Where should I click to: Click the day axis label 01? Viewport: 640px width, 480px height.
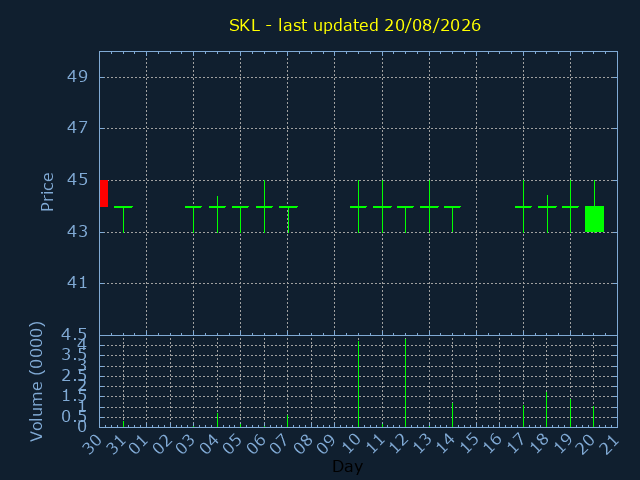point(139,444)
